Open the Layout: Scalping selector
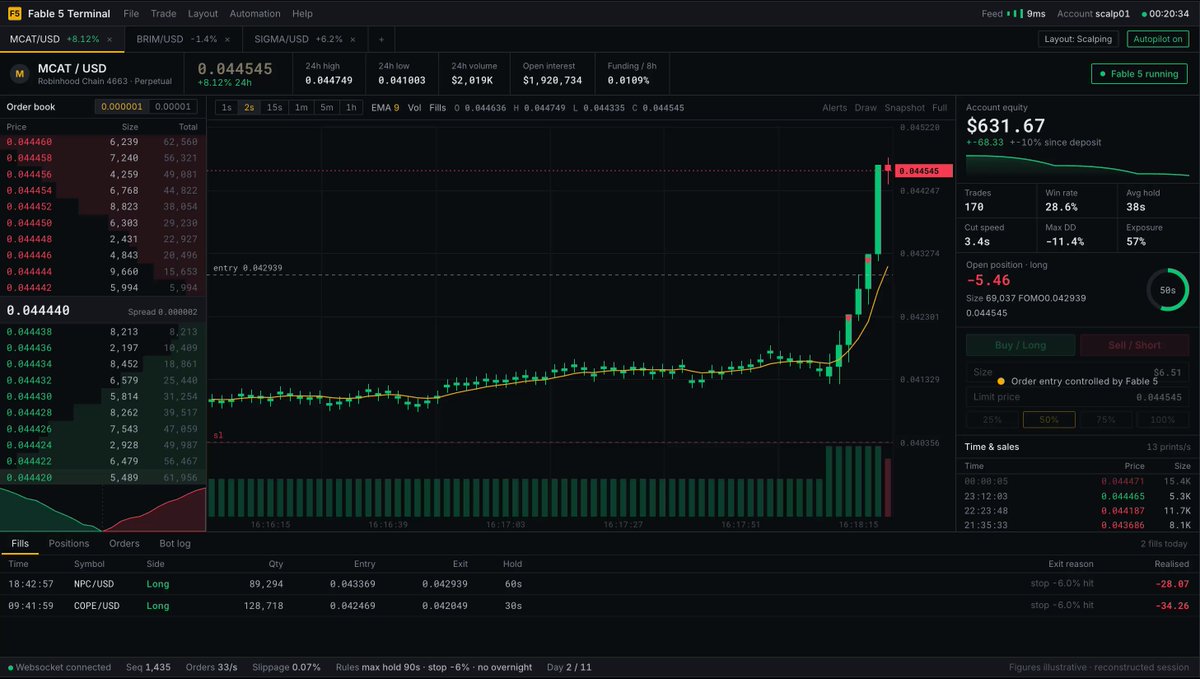 click(x=1077, y=39)
